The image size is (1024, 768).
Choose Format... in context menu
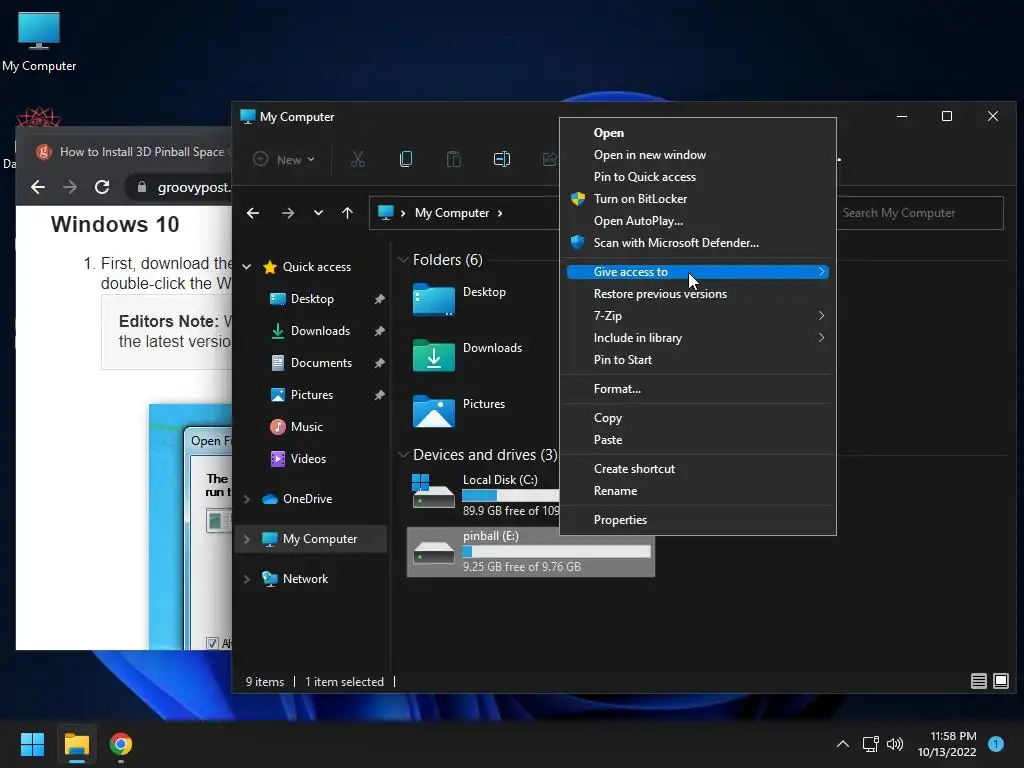(x=698, y=389)
